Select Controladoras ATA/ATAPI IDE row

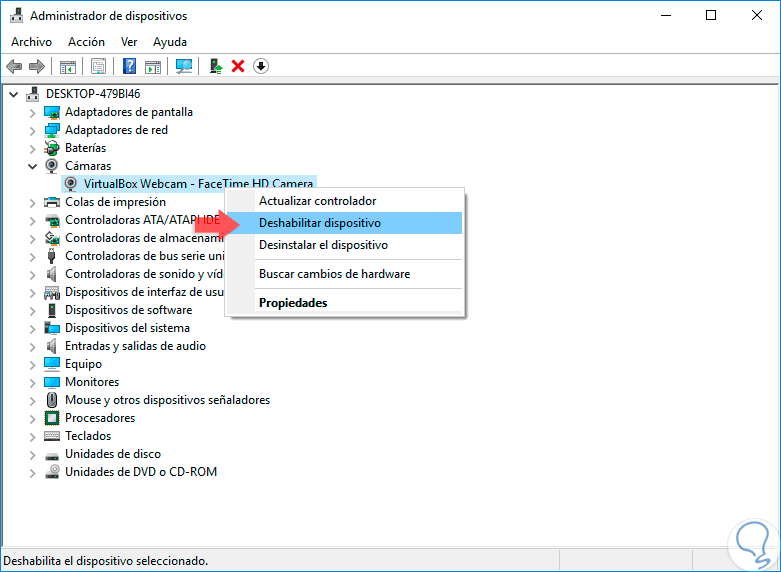click(142, 220)
